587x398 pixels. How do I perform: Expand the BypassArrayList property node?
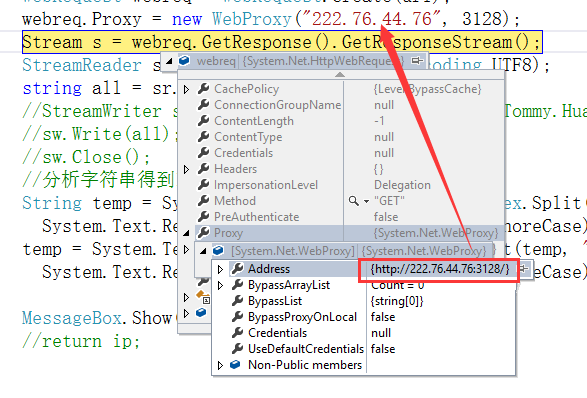220,285
